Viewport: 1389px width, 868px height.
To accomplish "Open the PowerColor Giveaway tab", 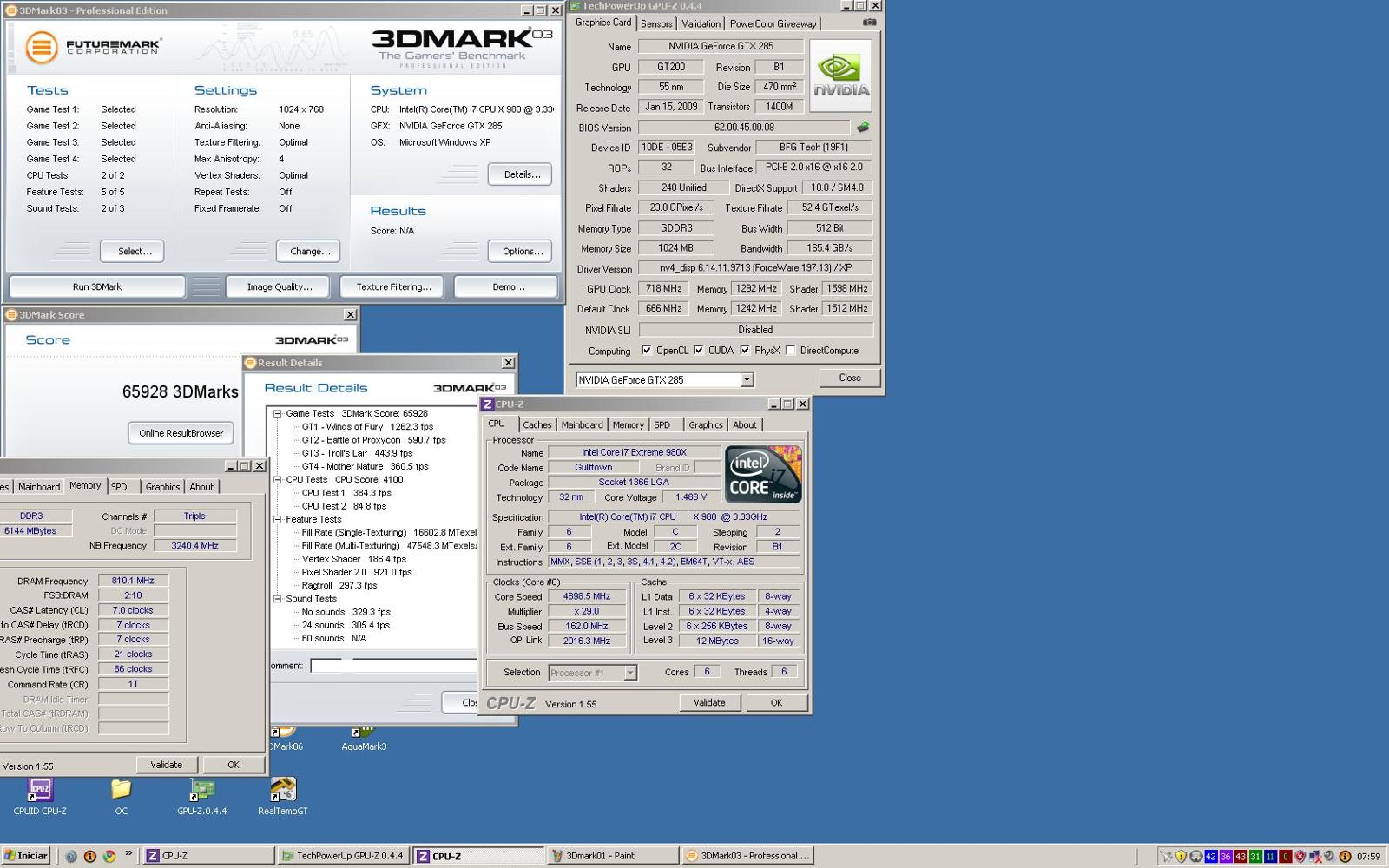I will coord(773,24).
